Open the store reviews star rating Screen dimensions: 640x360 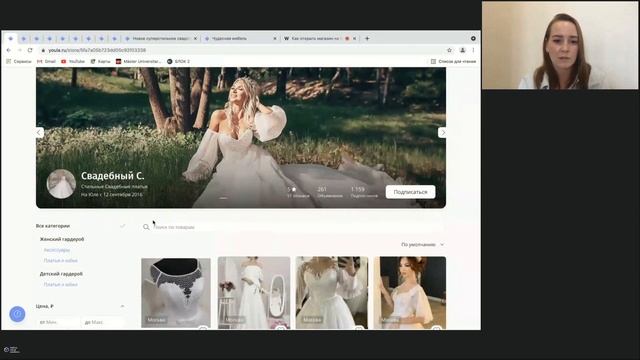pyautogui.click(x=298, y=192)
